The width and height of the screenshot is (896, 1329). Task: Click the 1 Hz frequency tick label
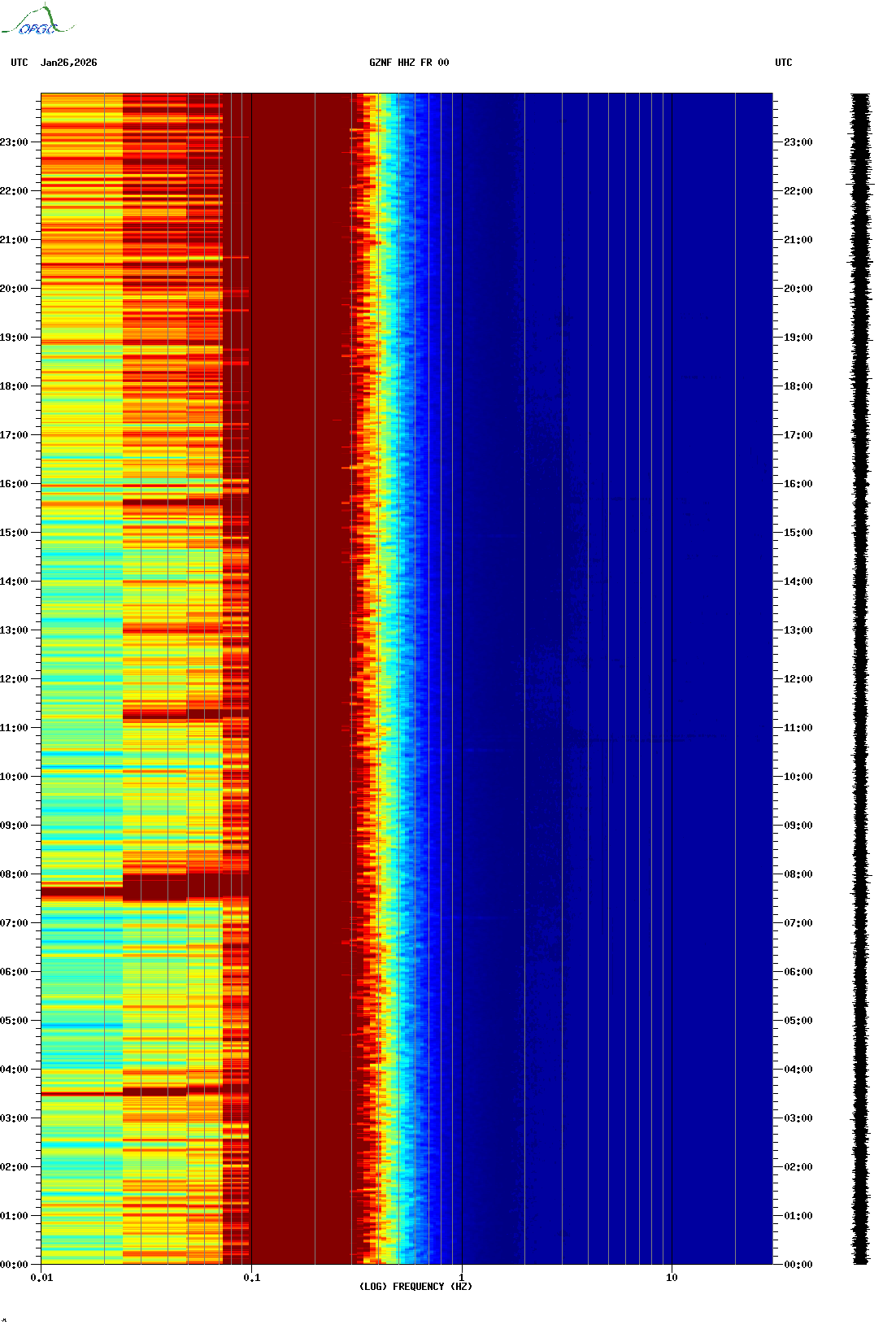tap(462, 1278)
